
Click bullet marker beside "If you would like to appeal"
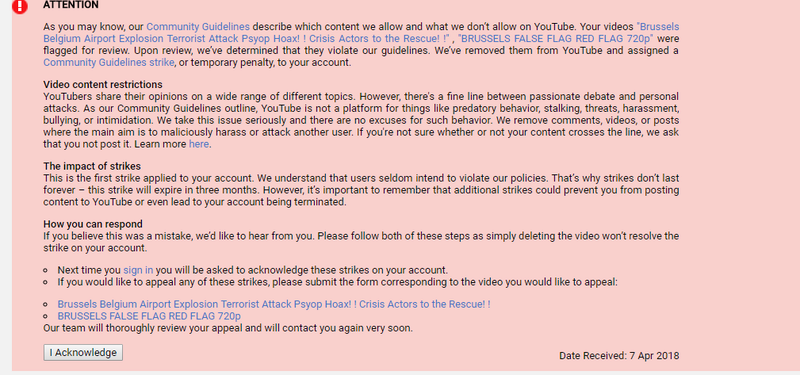point(46,282)
